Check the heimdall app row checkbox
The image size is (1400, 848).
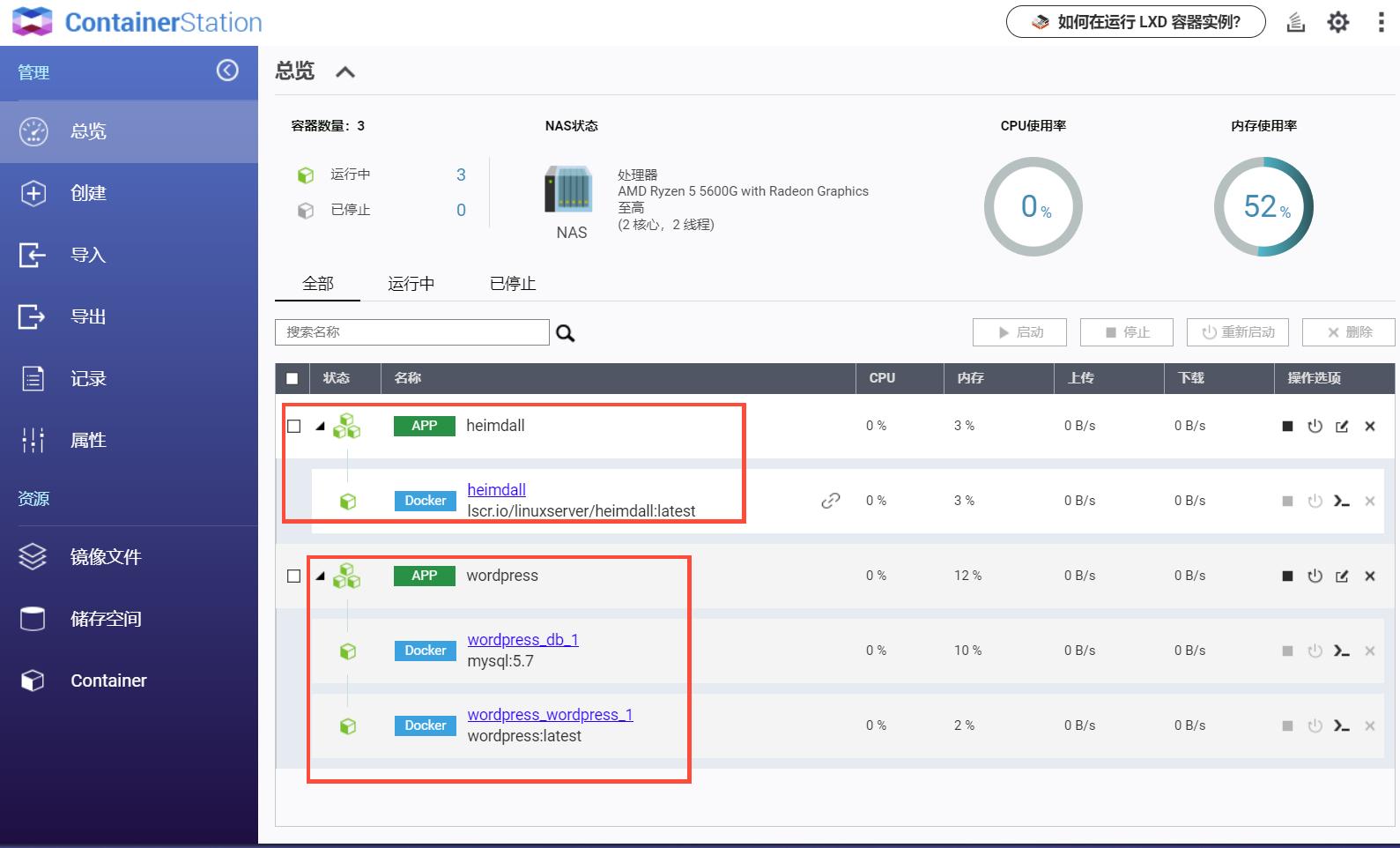pos(294,426)
